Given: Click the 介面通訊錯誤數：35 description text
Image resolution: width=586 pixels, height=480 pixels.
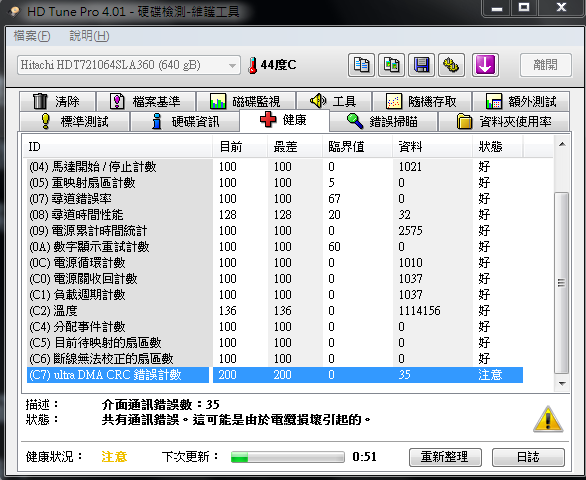Looking at the screenshot, I should click(160, 404).
